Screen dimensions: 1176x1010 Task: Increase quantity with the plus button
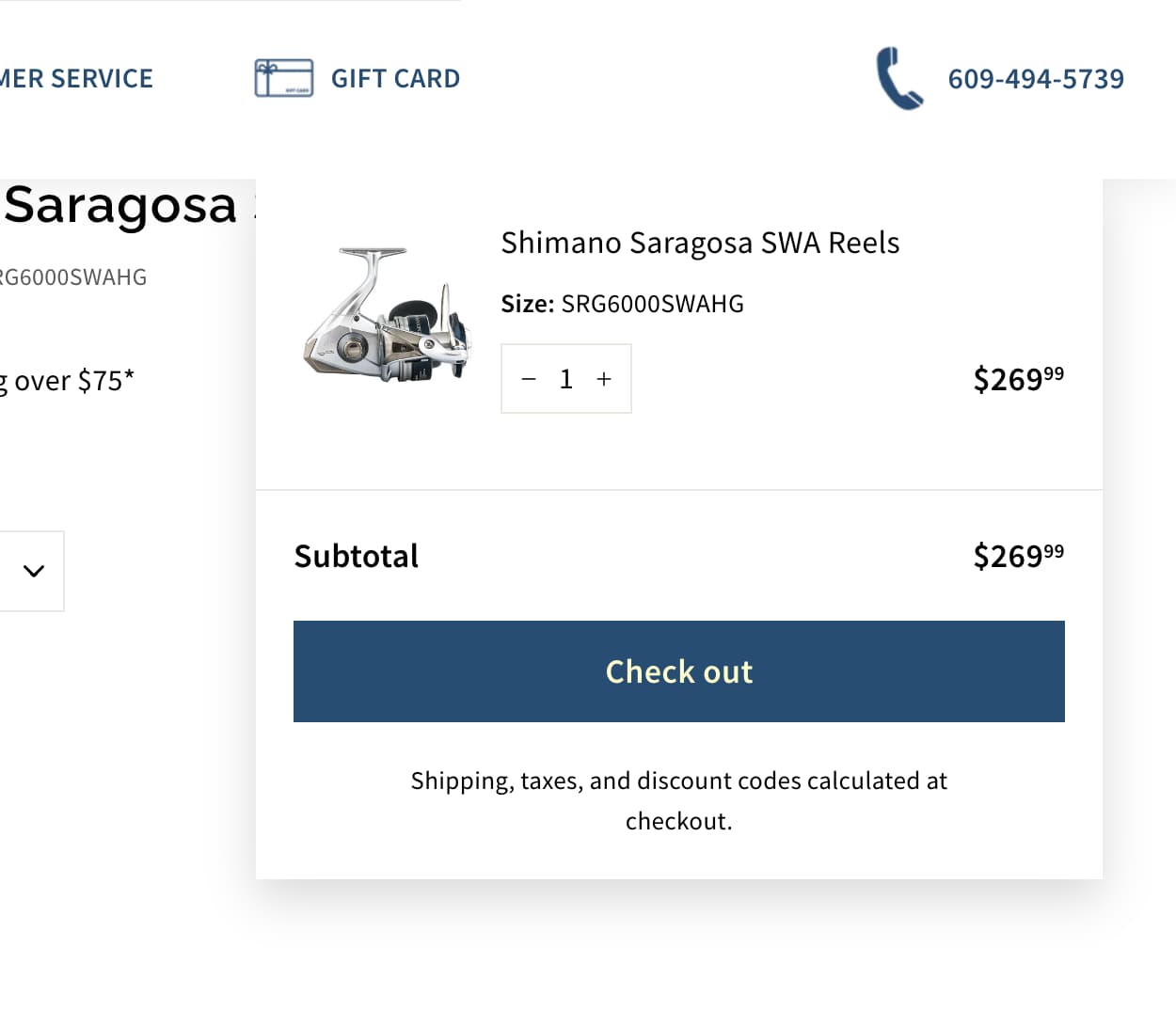point(604,379)
